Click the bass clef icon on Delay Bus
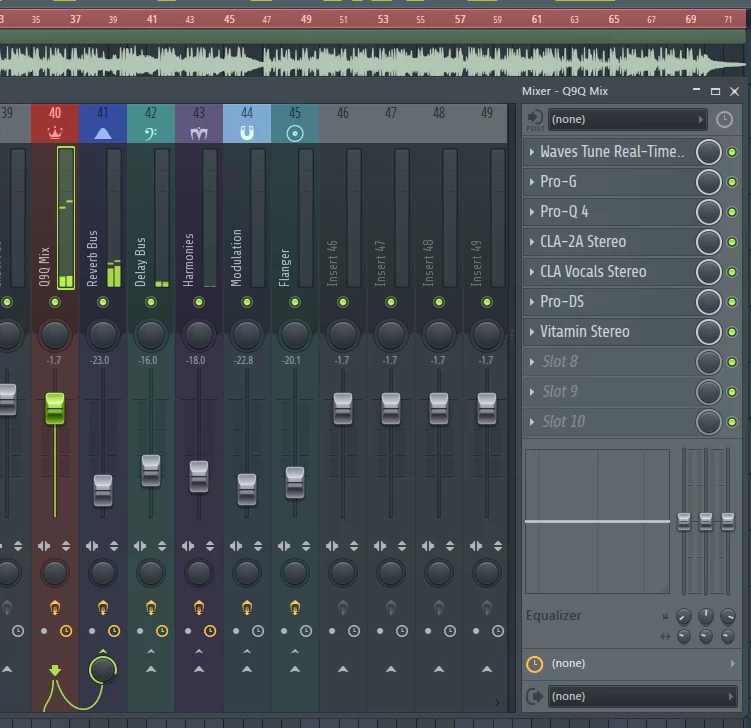 151,132
